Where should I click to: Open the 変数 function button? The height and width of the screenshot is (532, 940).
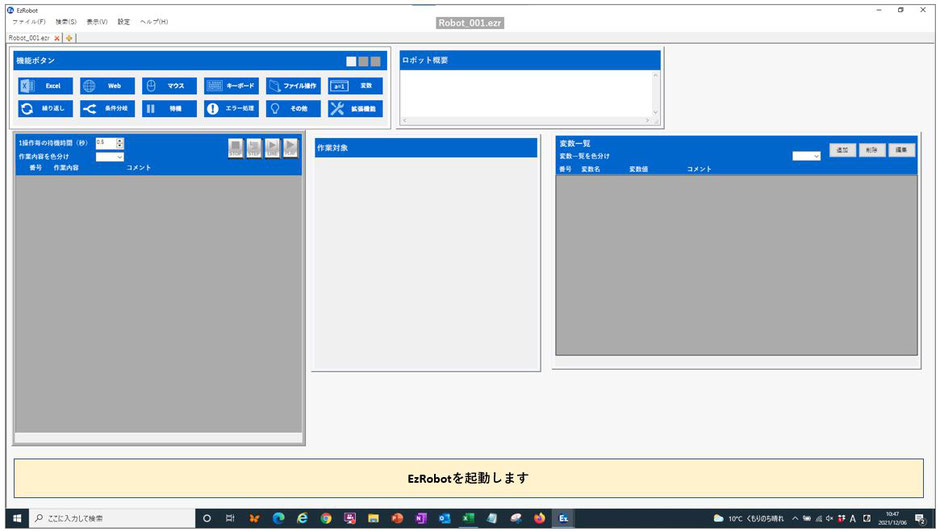click(x=355, y=86)
